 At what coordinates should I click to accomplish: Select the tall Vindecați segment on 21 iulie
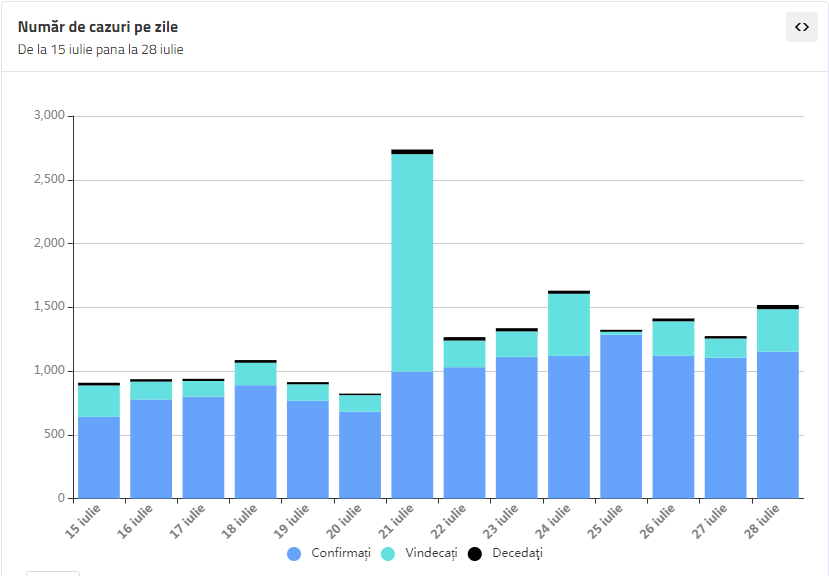click(412, 263)
